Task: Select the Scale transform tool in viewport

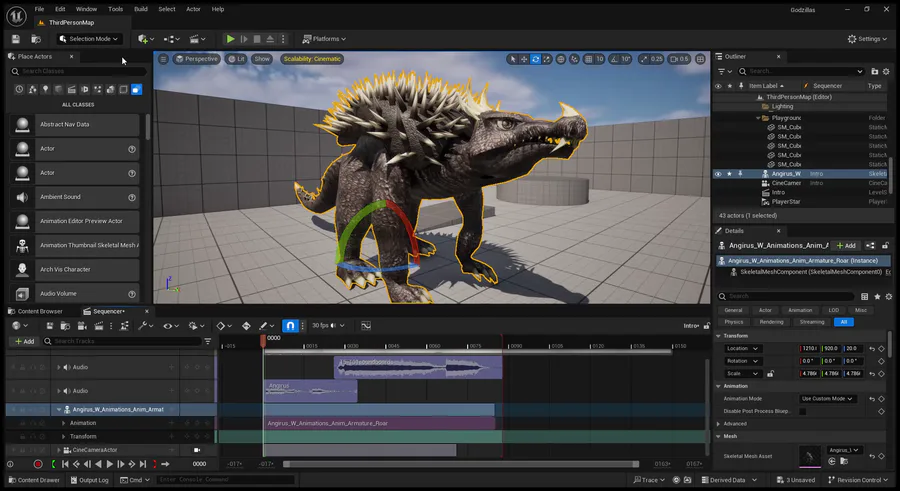Action: (547, 59)
